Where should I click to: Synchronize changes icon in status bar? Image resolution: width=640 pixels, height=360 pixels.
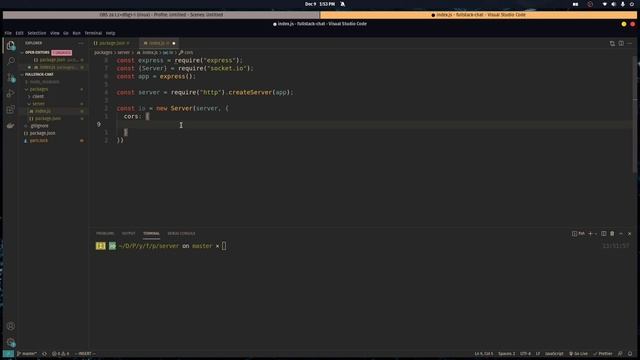44,353
